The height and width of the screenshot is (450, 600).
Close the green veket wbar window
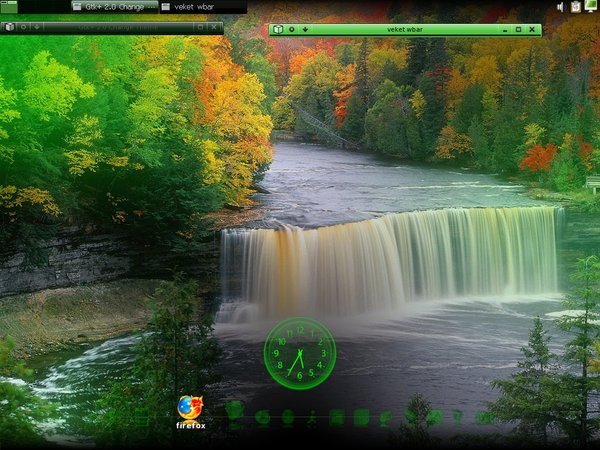pos(533,29)
